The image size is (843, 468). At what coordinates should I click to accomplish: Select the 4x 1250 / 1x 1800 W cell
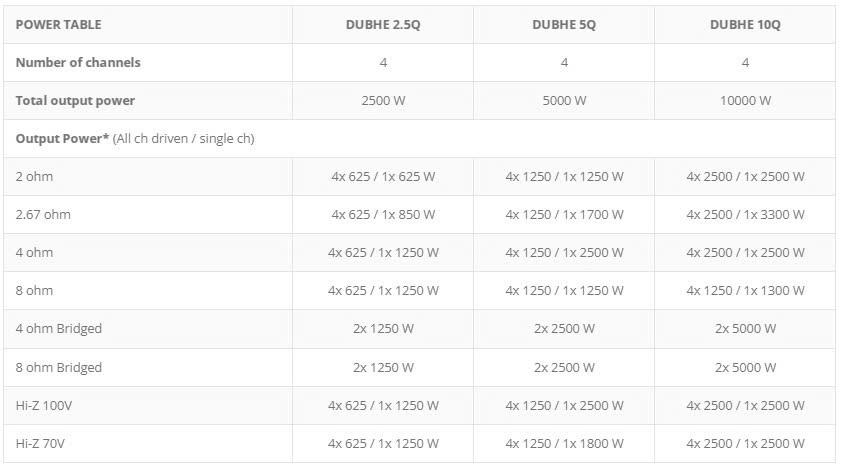point(564,443)
